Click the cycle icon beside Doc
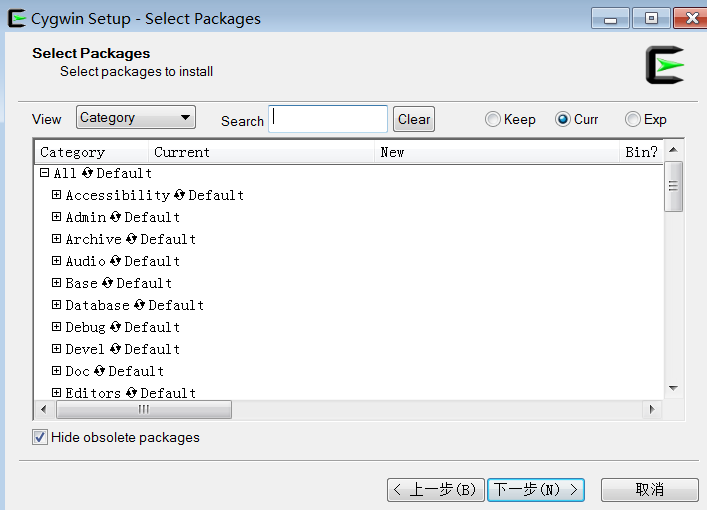The height and width of the screenshot is (510, 707). (100, 371)
